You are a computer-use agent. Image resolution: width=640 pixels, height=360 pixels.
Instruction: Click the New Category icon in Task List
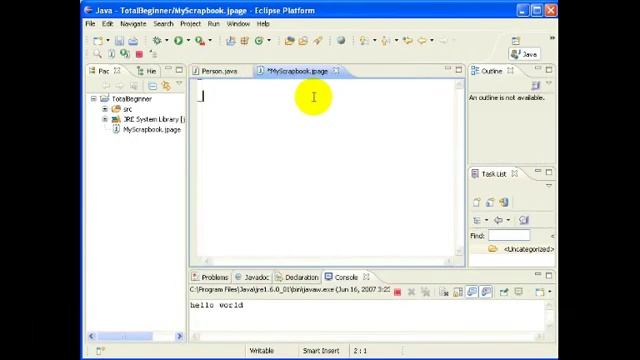(490, 202)
